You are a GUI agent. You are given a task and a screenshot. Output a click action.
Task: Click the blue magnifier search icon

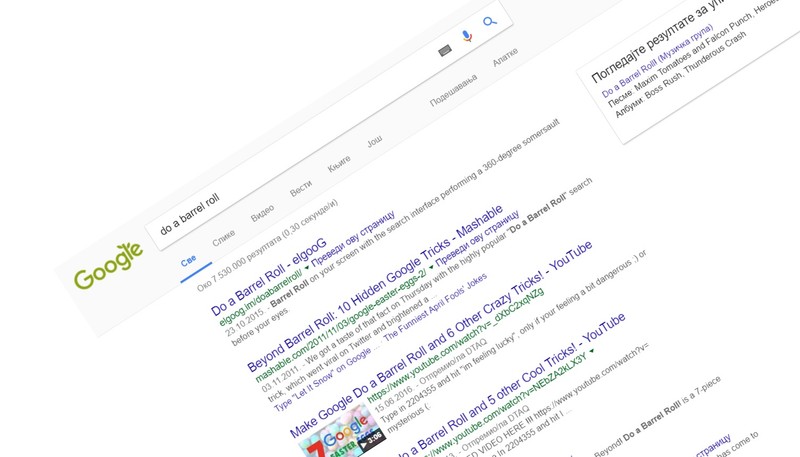click(x=490, y=21)
